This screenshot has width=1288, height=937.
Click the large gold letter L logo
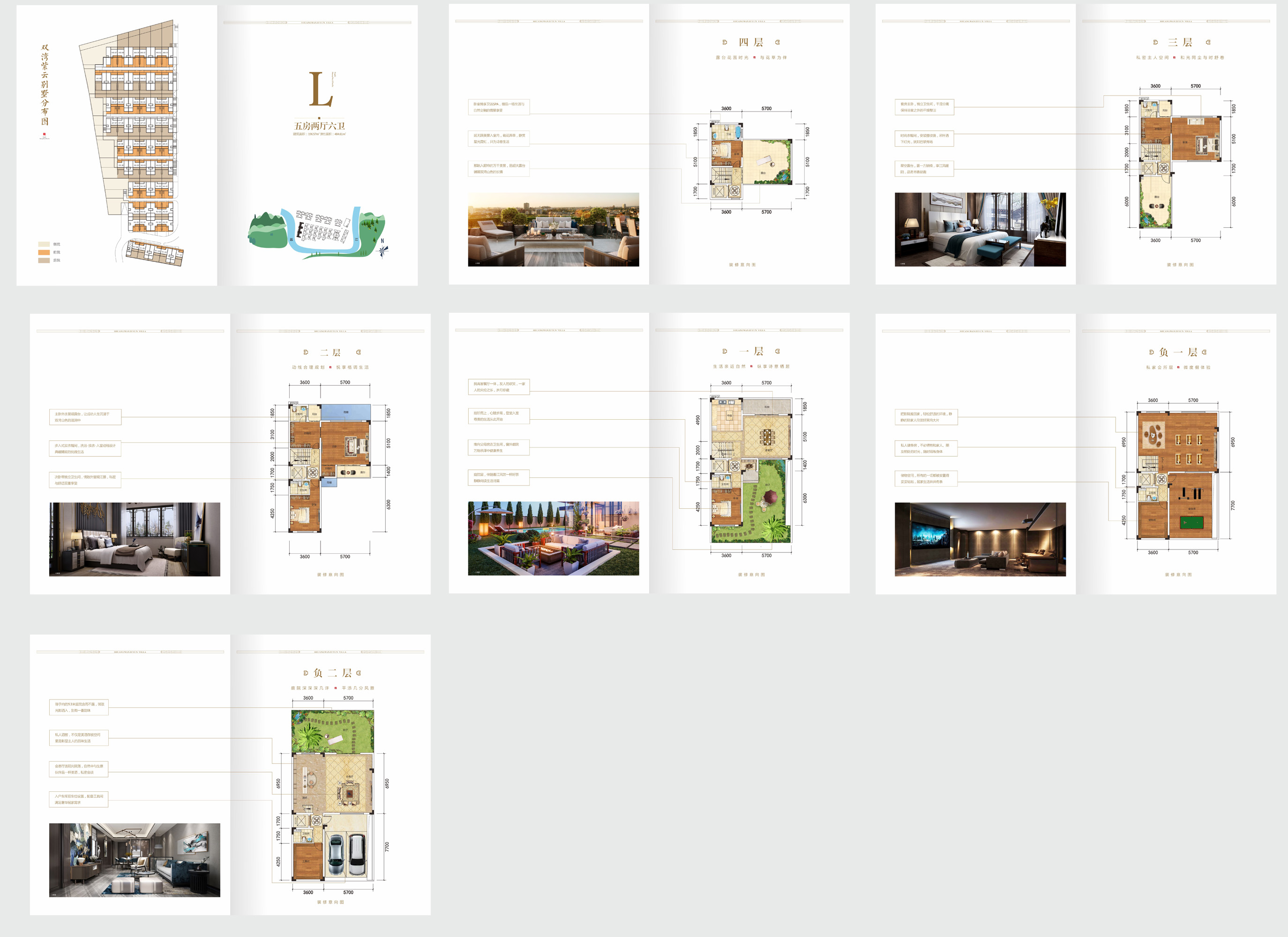pyautogui.click(x=320, y=89)
